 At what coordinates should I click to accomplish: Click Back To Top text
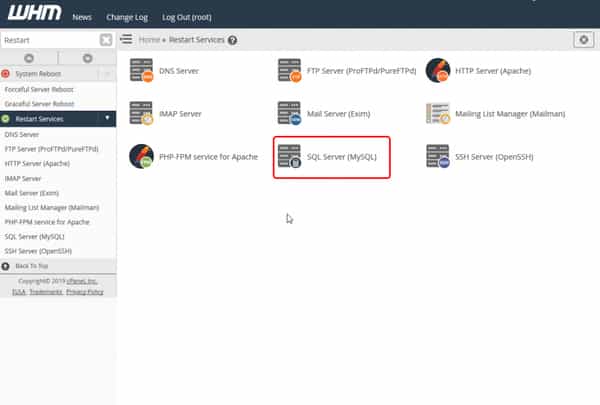point(32,266)
